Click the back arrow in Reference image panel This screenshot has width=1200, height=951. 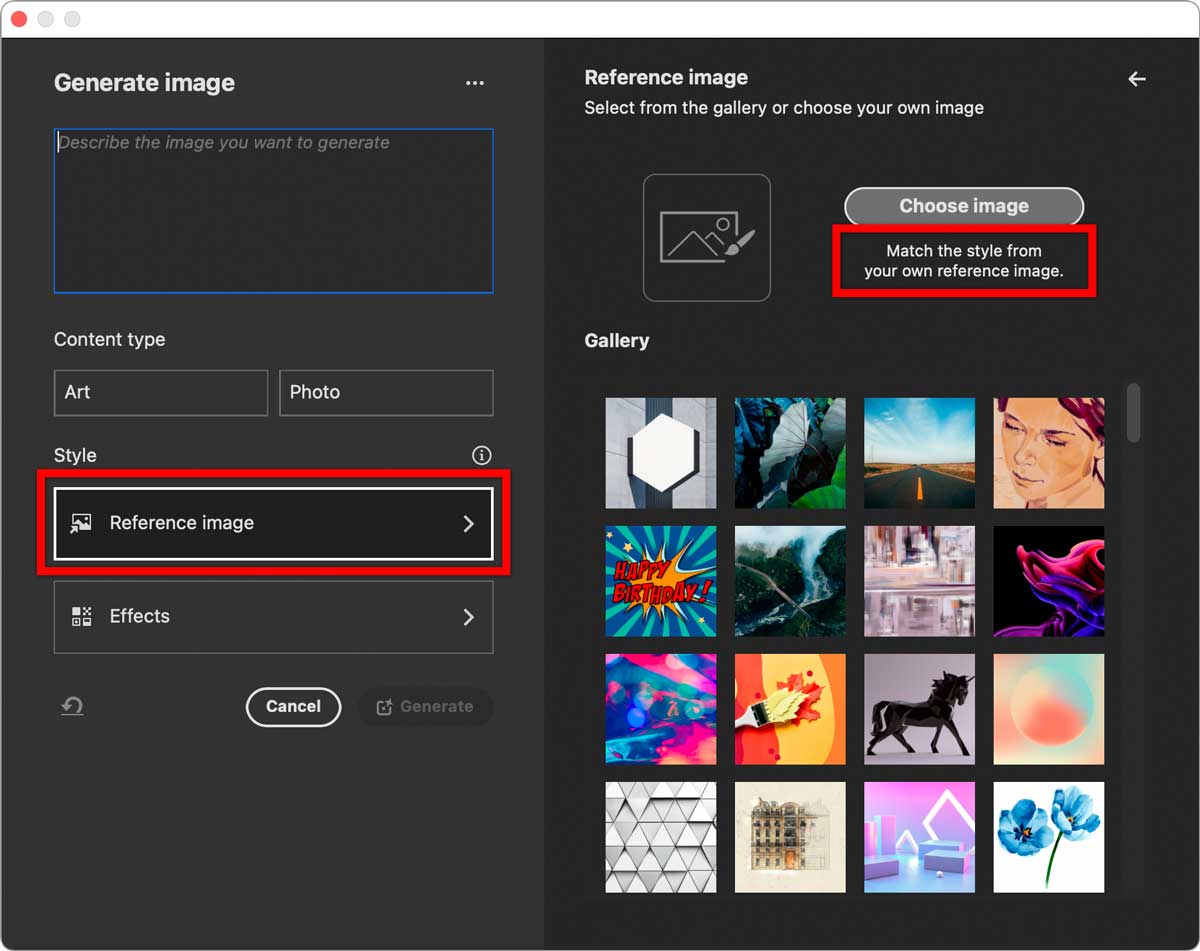[1137, 78]
